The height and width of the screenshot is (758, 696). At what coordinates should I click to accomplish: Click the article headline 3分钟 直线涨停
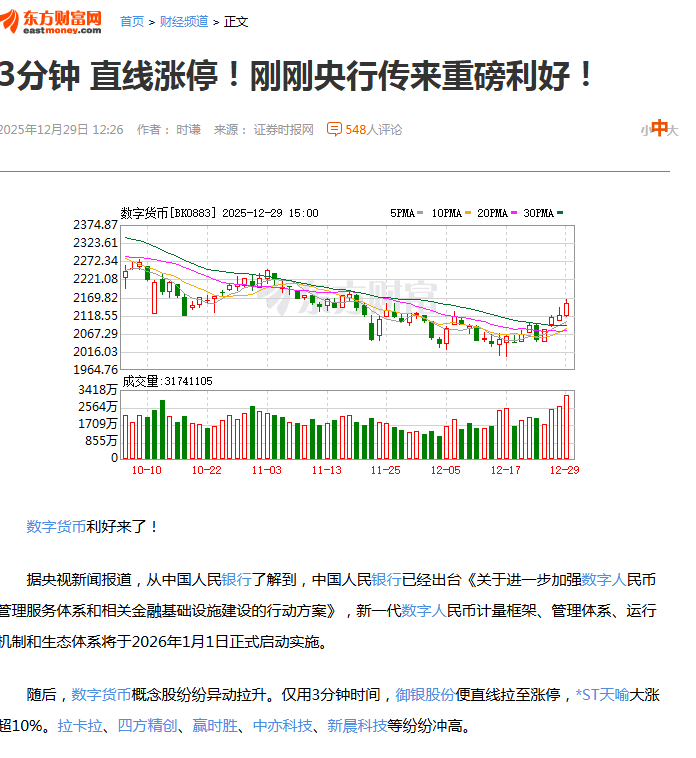(x=296, y=76)
